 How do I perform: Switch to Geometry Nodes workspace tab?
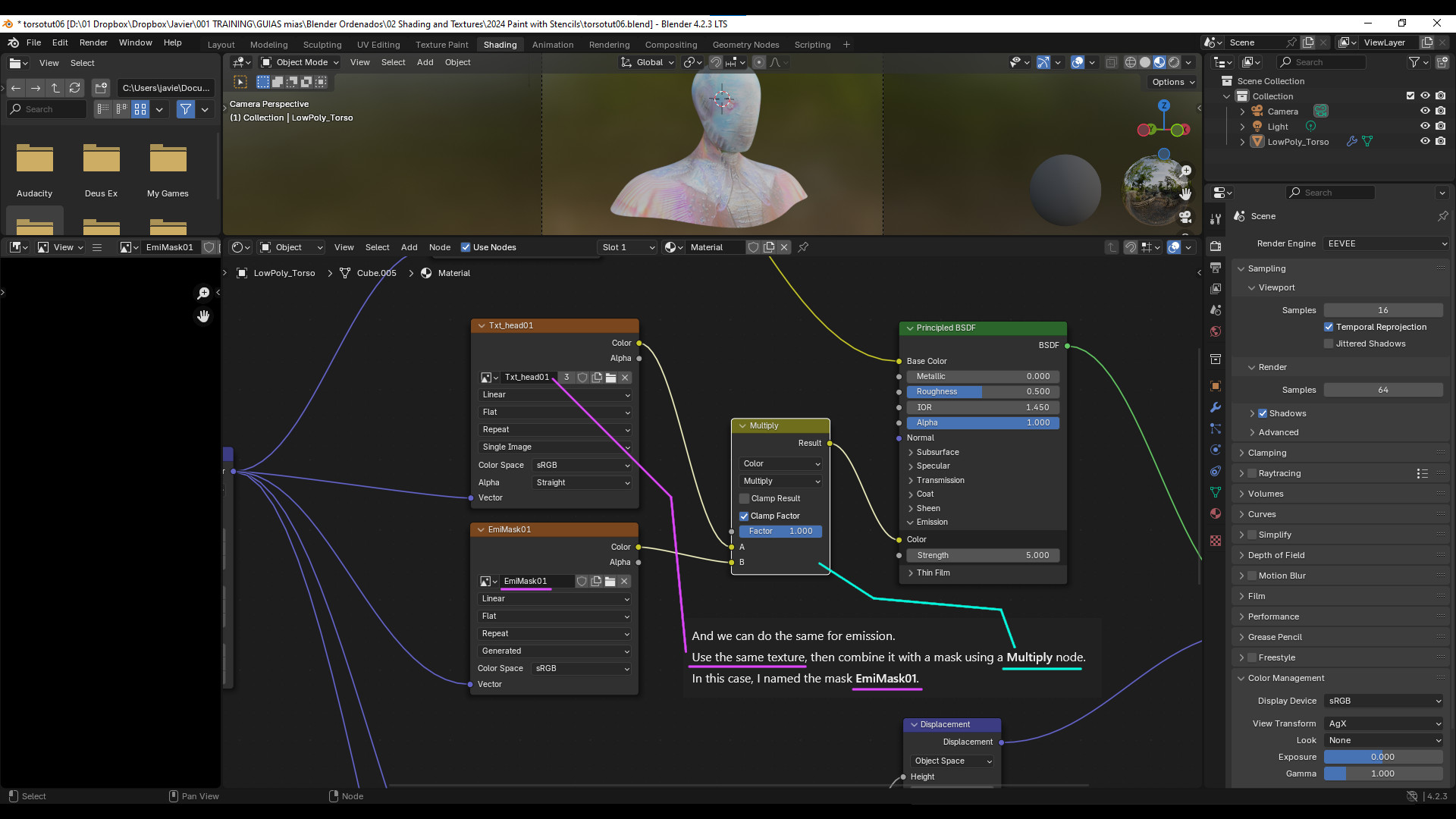(x=745, y=45)
